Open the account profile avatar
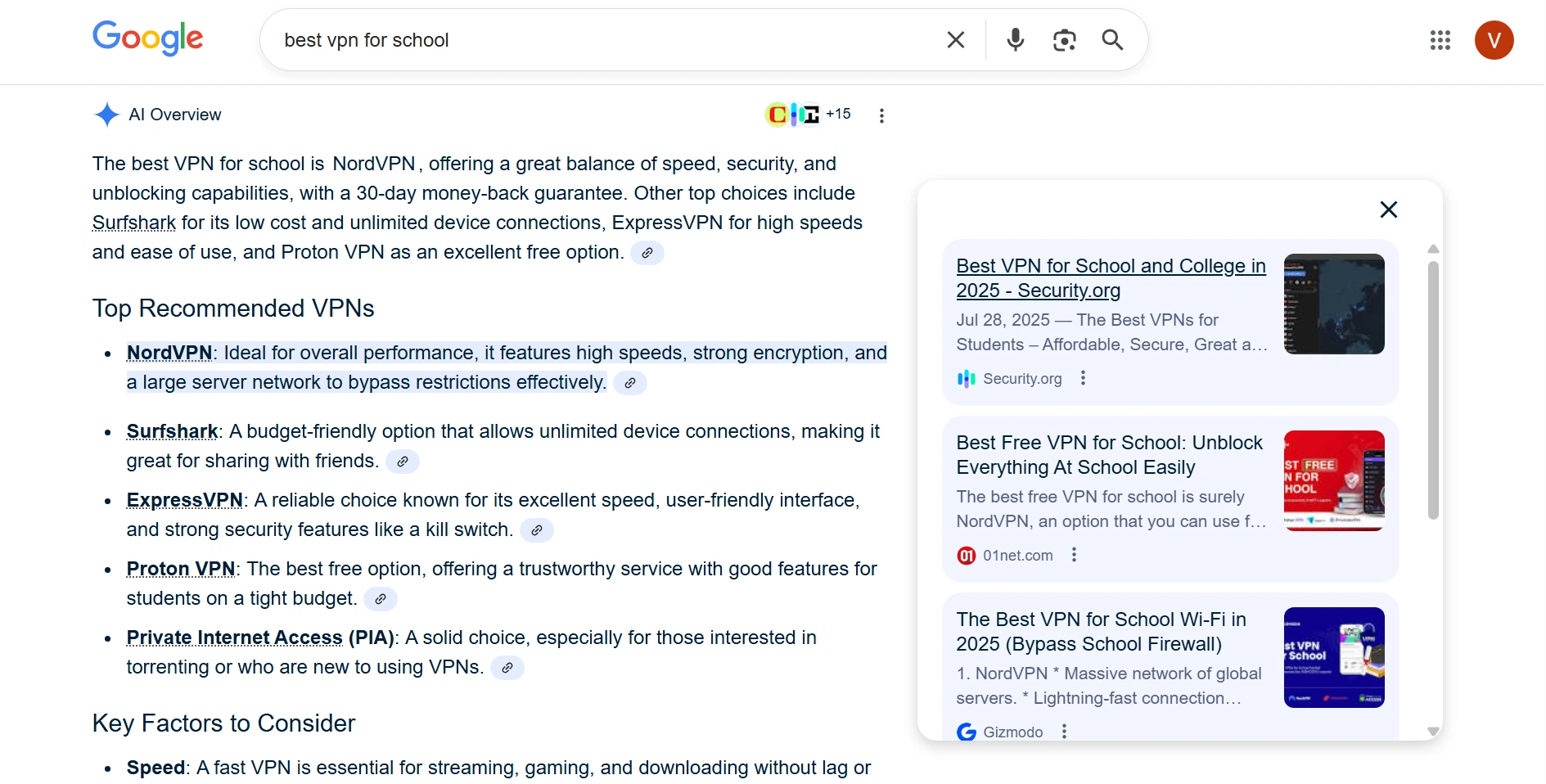This screenshot has height=784, width=1546. tap(1494, 40)
